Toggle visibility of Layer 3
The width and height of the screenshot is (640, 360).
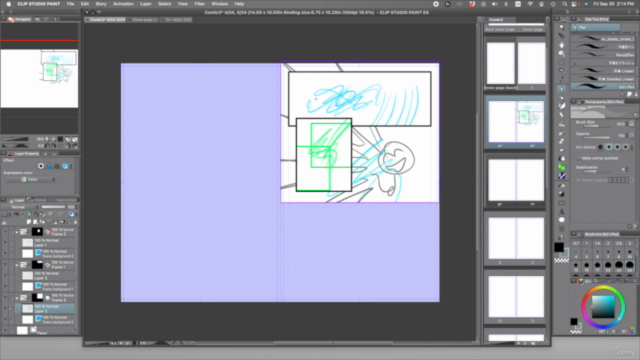coord(4,276)
